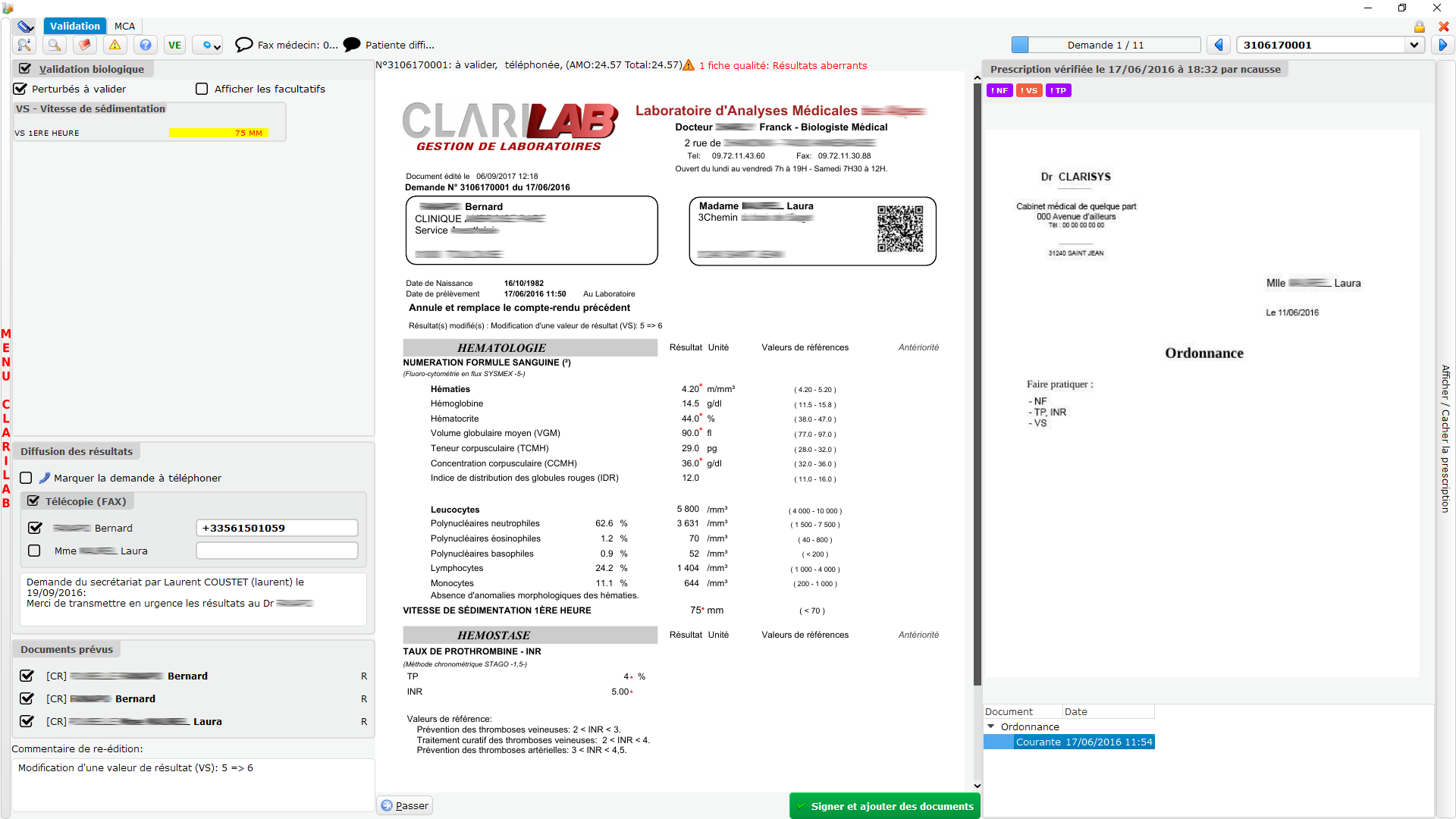Viewport: 1456px width, 819px height.
Task: Click the red folder icon
Action: [x=85, y=45]
